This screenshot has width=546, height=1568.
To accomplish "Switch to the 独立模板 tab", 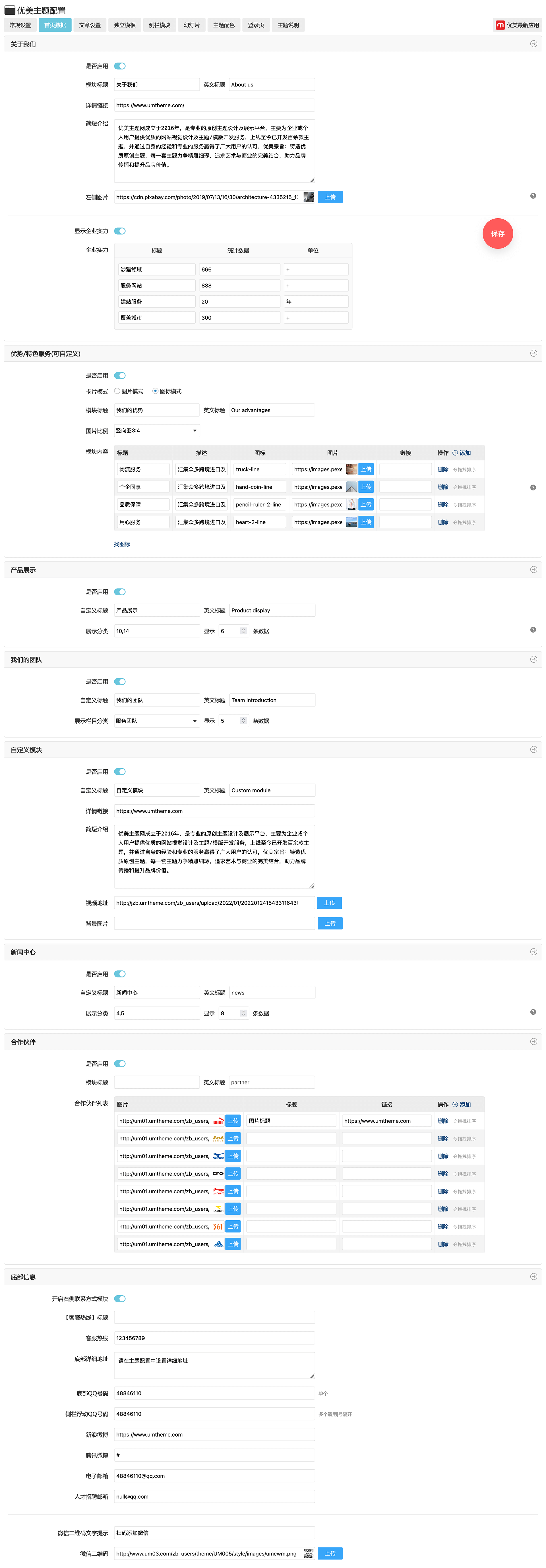I will tap(125, 25).
